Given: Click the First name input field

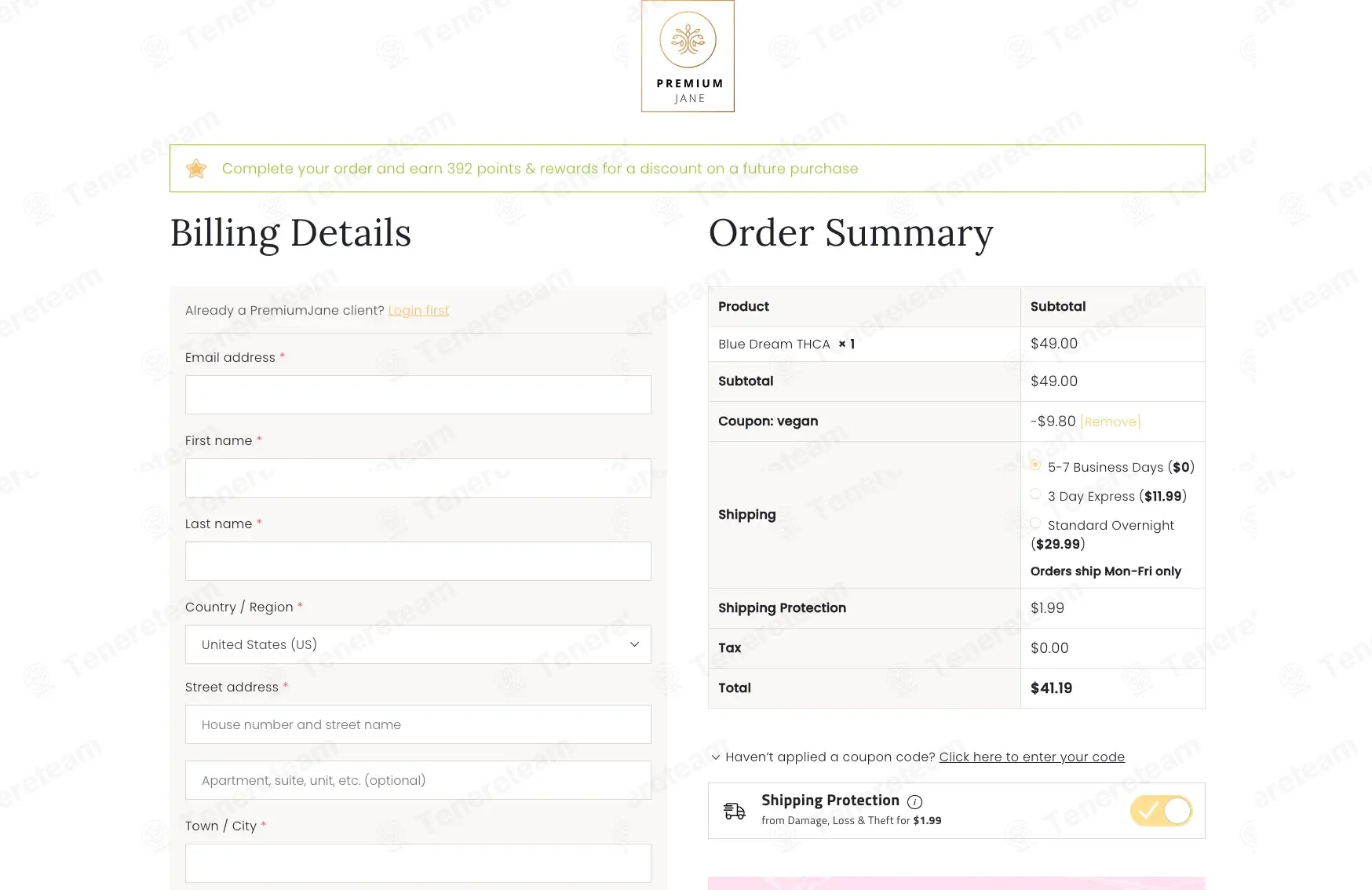Looking at the screenshot, I should coord(418,478).
